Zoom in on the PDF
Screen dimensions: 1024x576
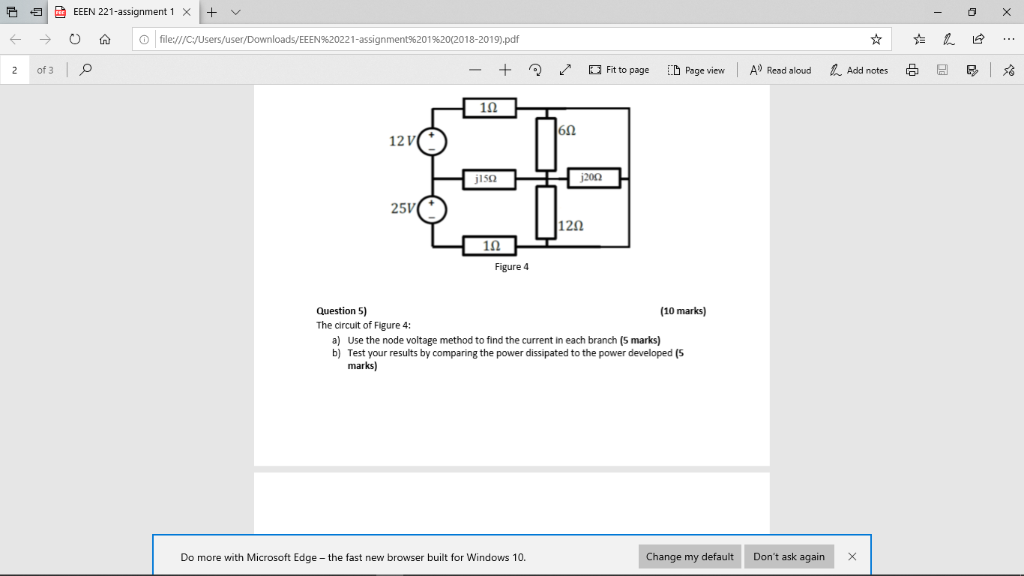(504, 70)
